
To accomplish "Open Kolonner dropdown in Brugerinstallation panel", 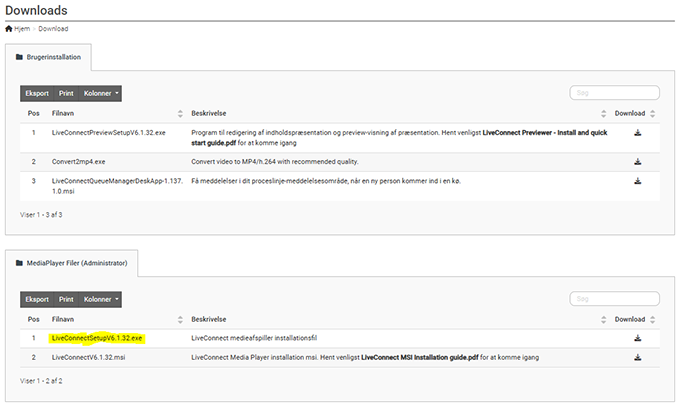I will (101, 93).
